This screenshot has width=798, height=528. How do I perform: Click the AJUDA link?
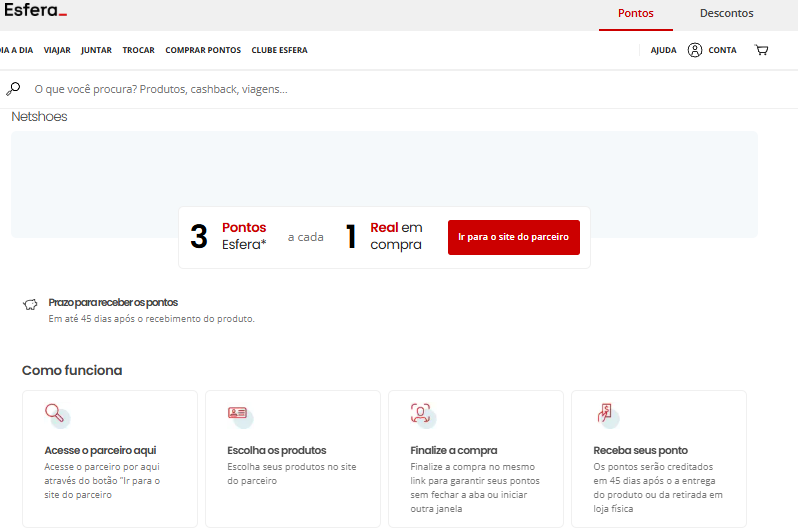(663, 50)
